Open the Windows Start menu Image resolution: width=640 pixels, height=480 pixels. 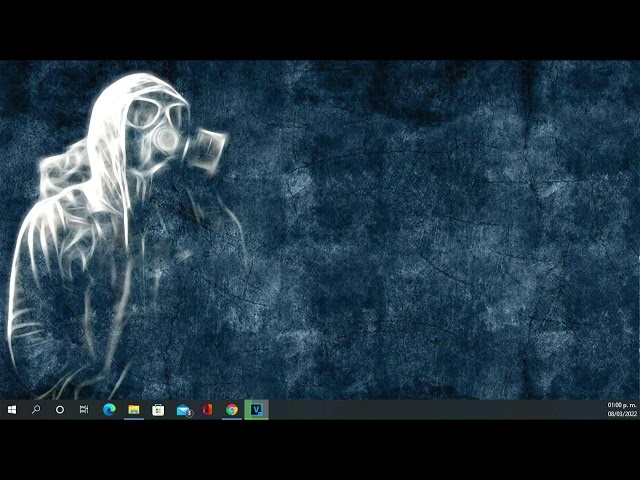12,409
